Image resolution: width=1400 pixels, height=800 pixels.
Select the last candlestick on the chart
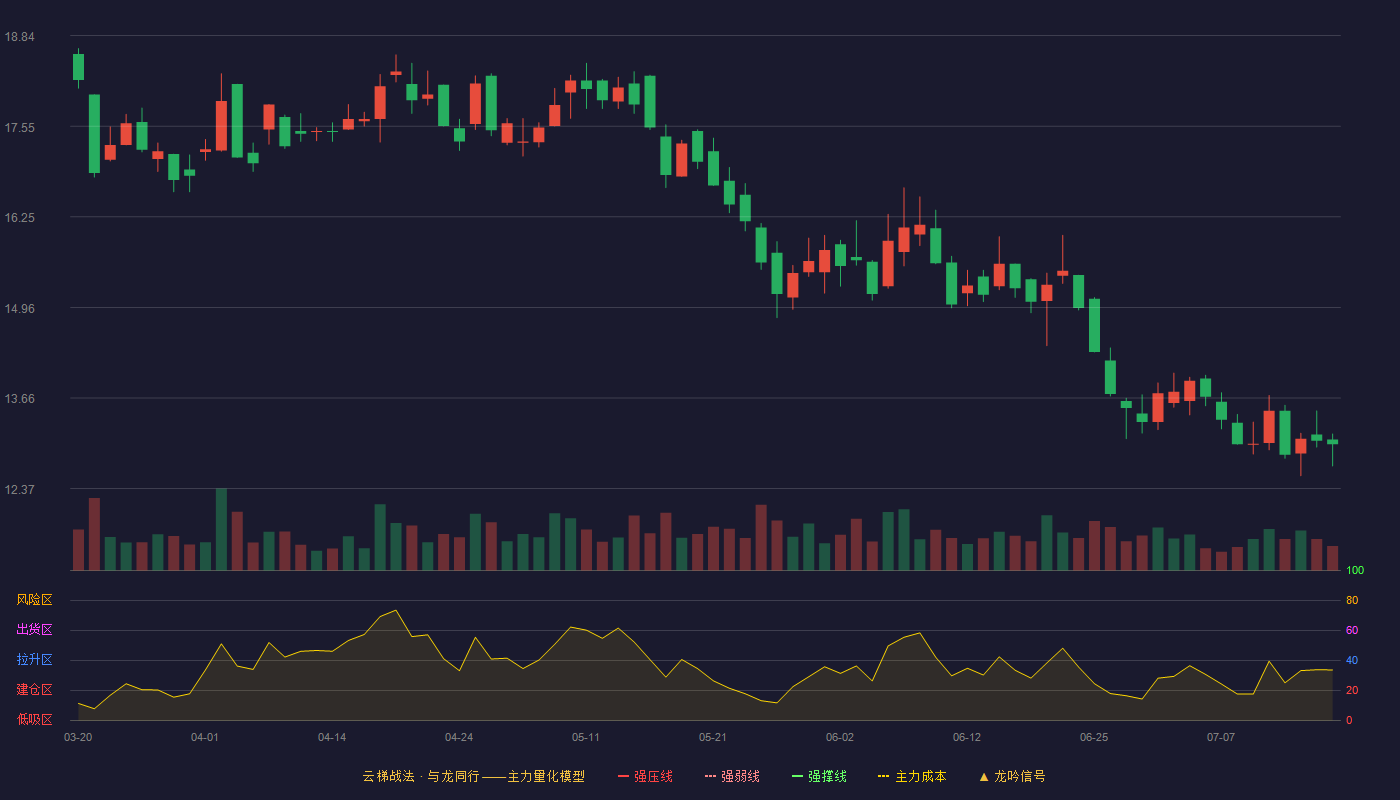coord(1332,442)
